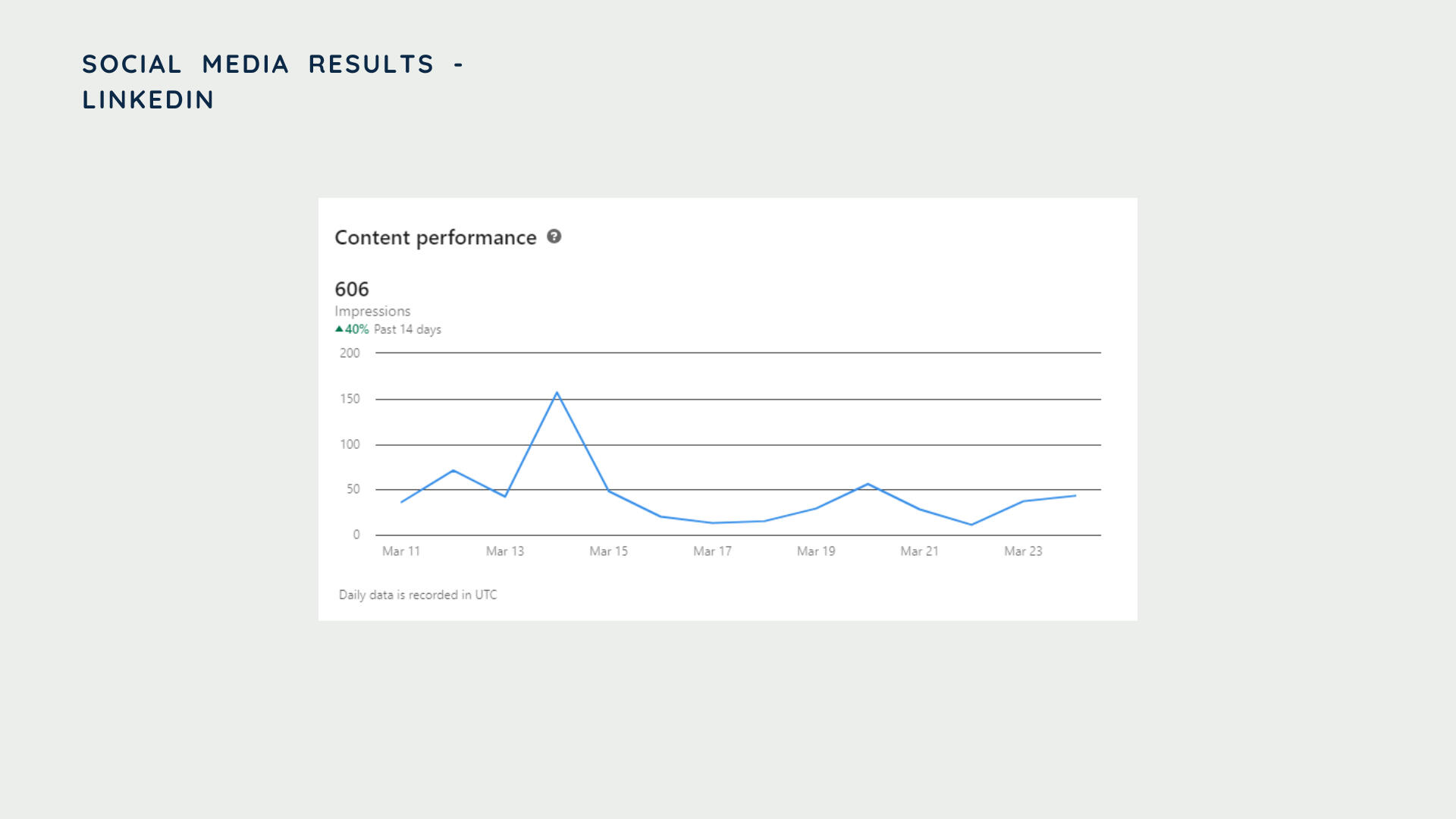Click the Mar 21 axis label
This screenshot has width=1456, height=819.
(919, 551)
